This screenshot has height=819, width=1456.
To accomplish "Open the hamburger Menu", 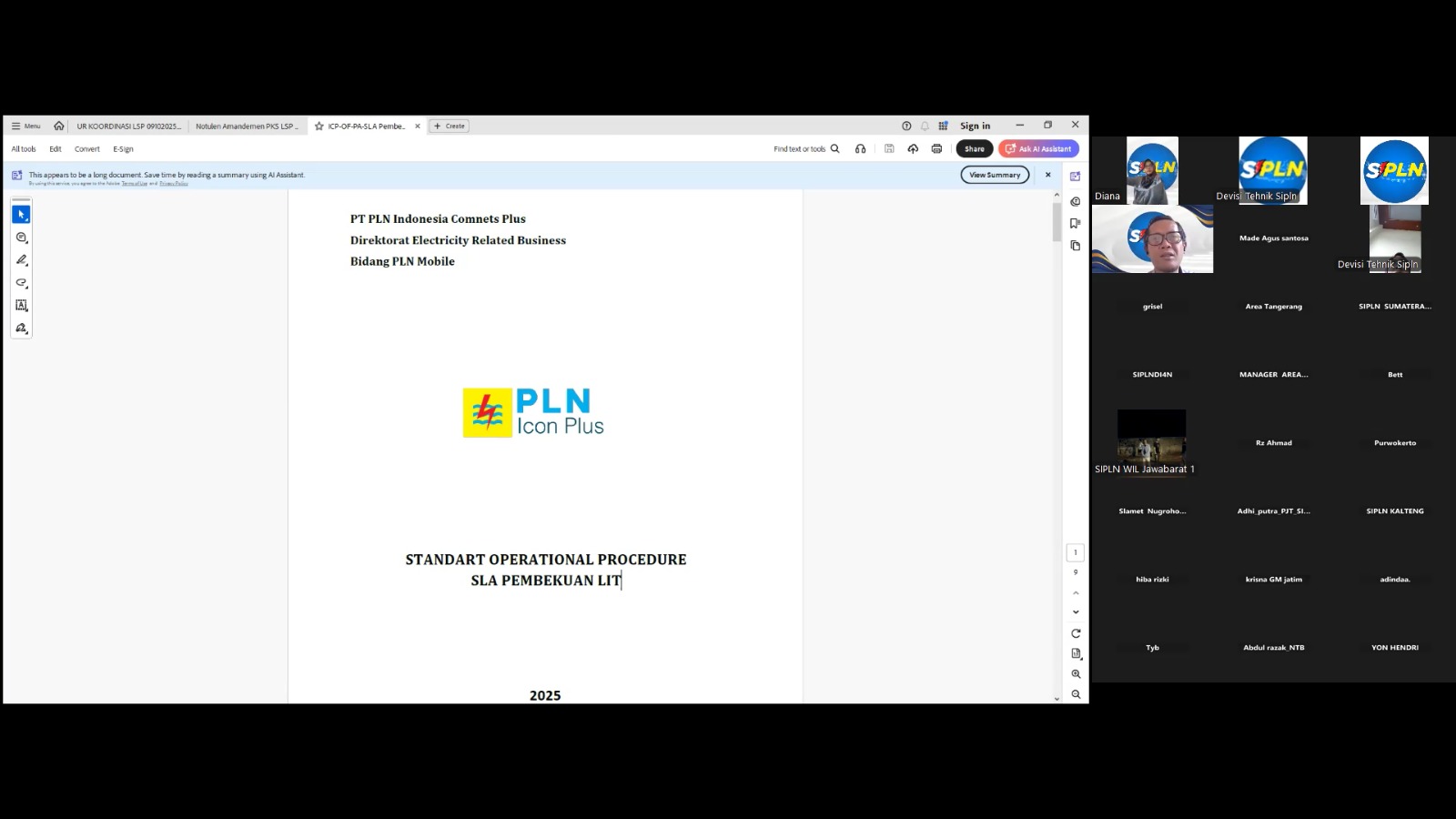I will click(x=25, y=126).
